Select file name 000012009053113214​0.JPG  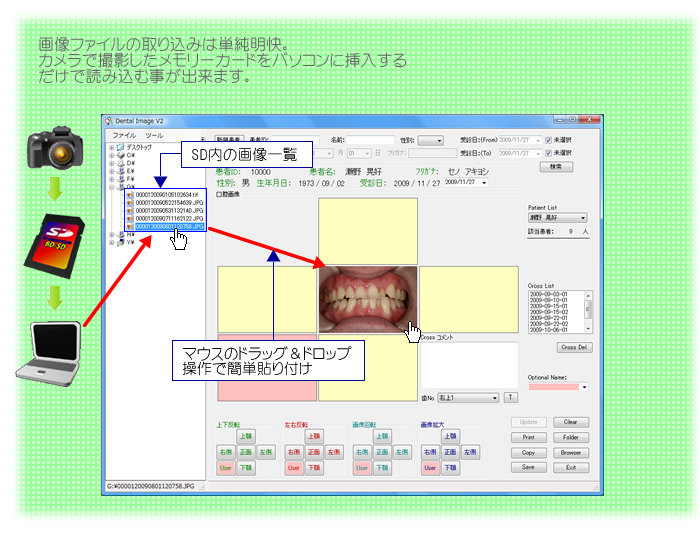click(170, 210)
